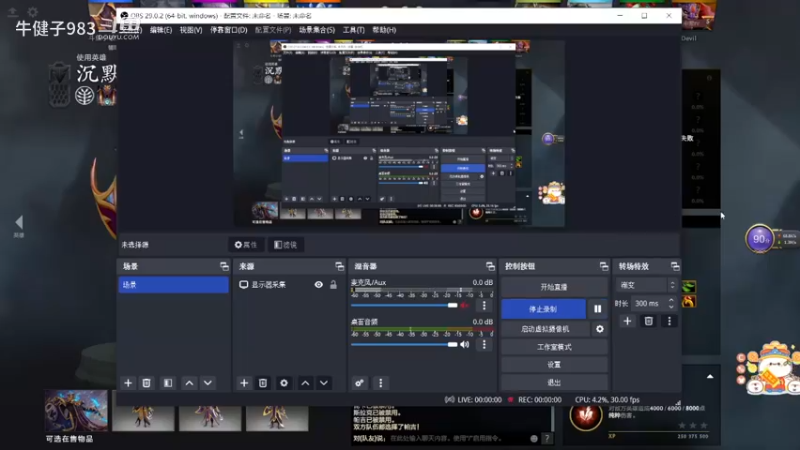Float the 转场特效 dock panel
The height and width of the screenshot is (450, 800).
pyautogui.click(x=675, y=266)
